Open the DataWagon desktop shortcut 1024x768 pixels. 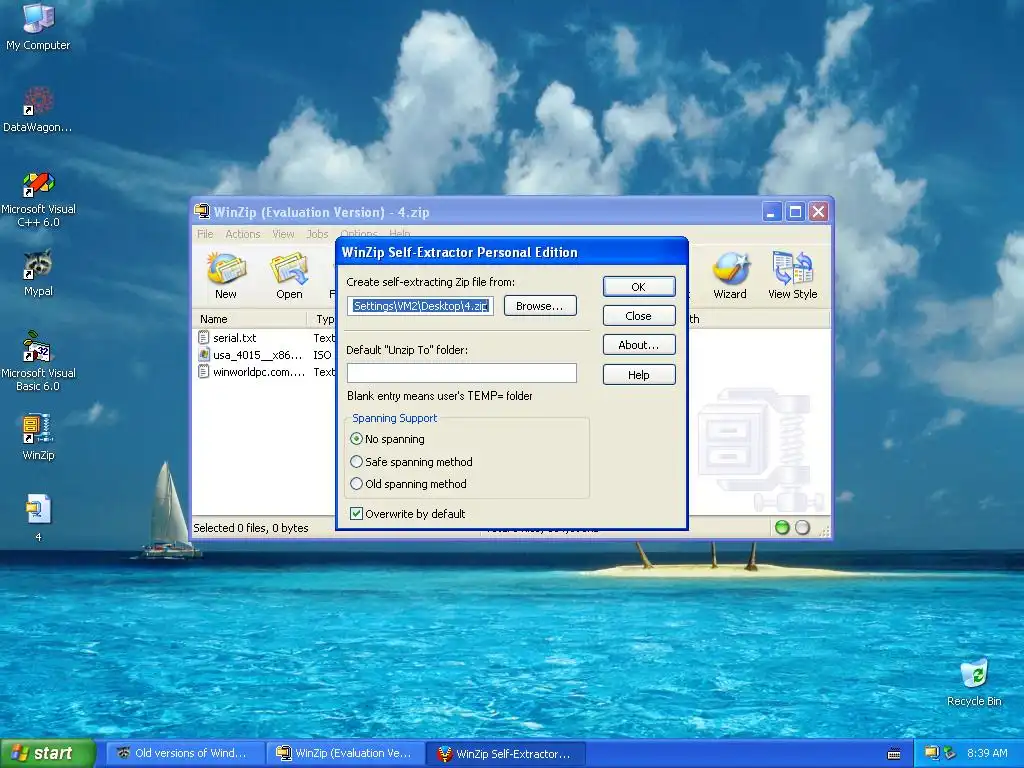(x=38, y=101)
